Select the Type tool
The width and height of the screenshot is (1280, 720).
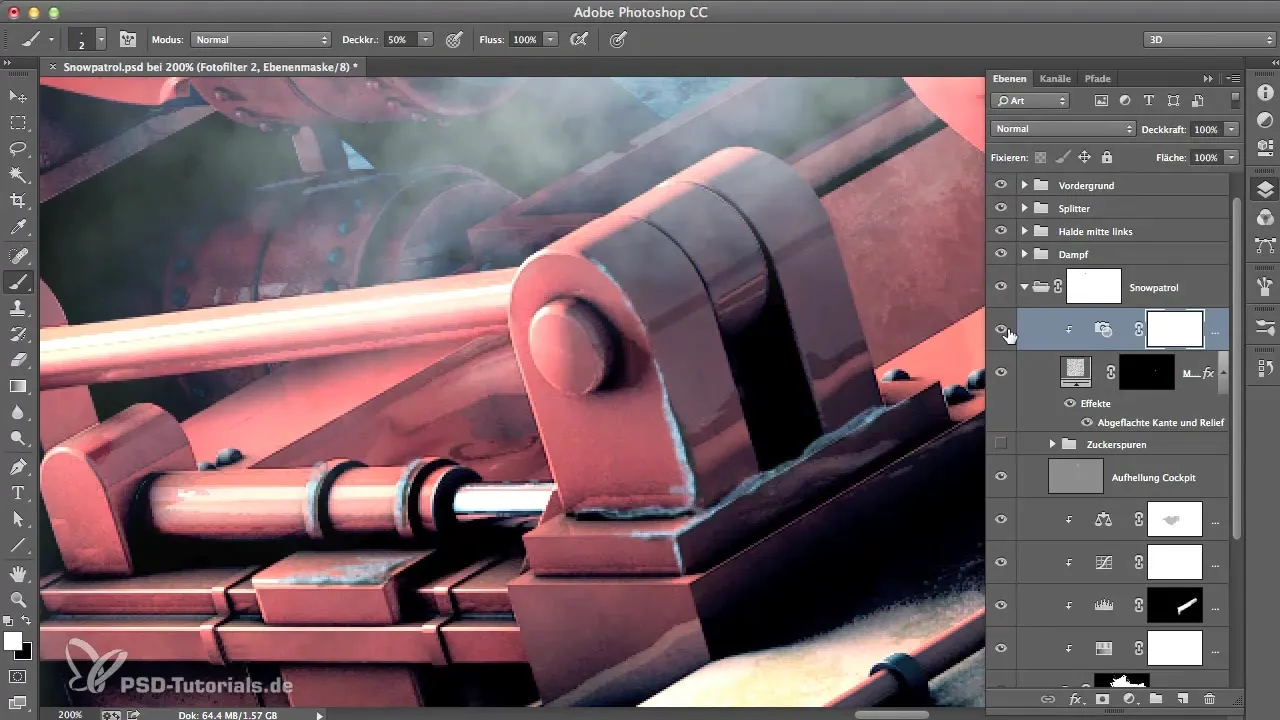17,493
